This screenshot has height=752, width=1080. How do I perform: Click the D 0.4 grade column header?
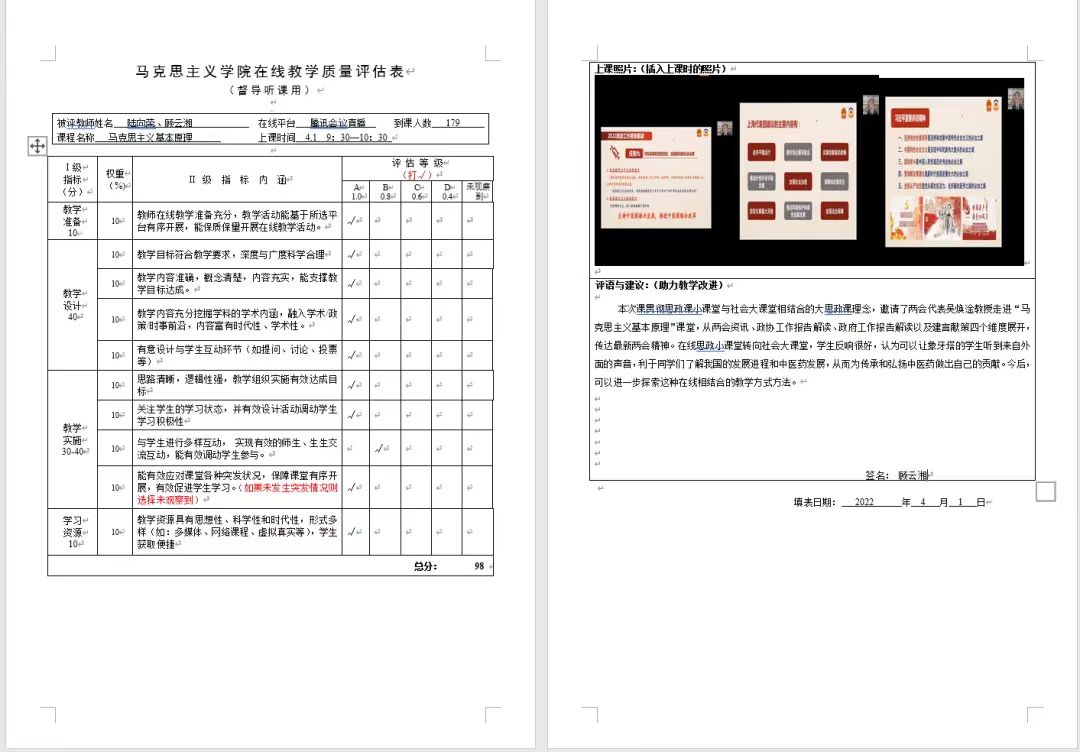coord(448,191)
